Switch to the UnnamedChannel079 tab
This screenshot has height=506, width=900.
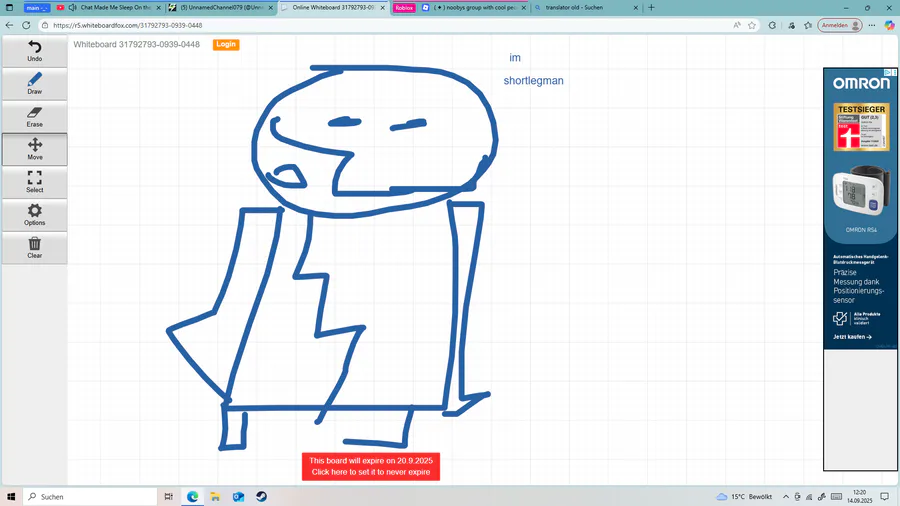[221, 7]
